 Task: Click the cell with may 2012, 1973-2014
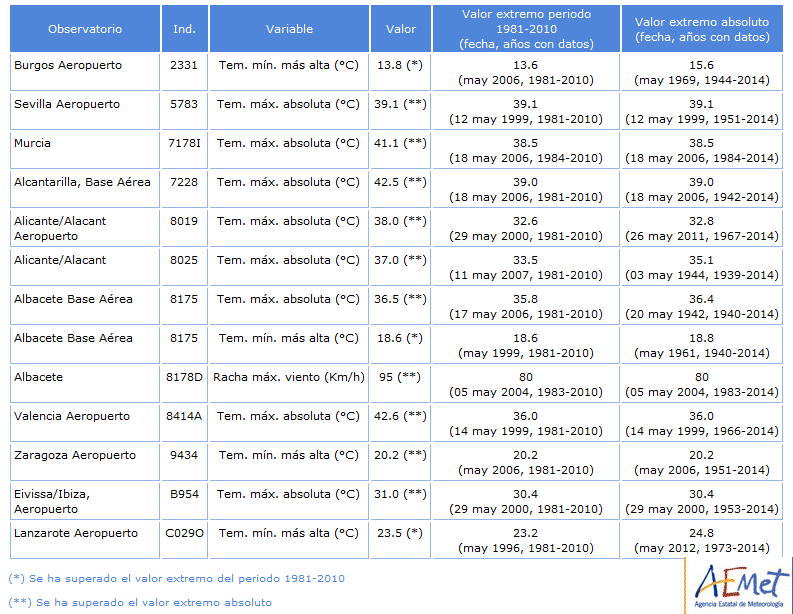702,540
